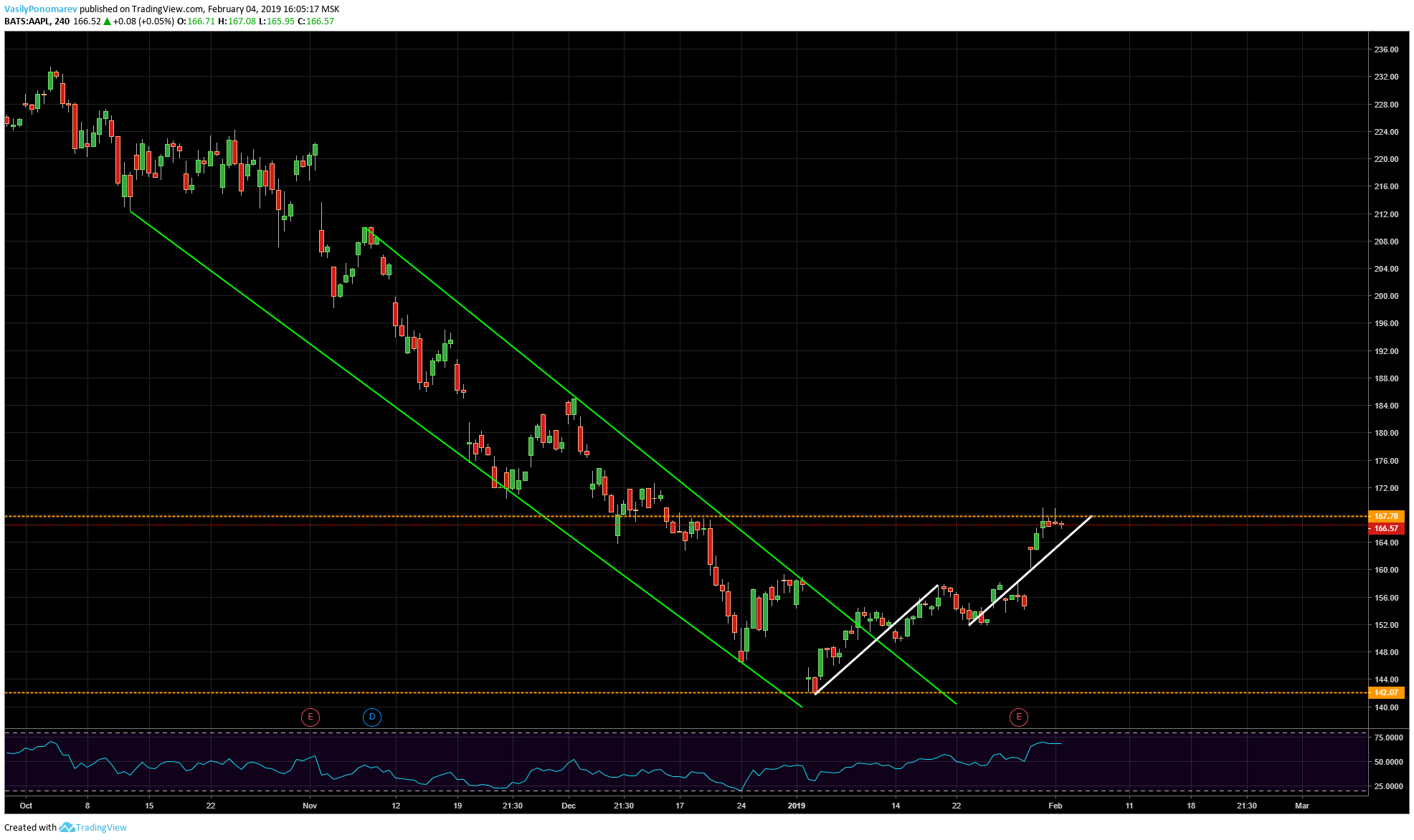Viewport: 1414px width, 840px height.
Task: Click the high value H:167.08
Action: (237, 22)
